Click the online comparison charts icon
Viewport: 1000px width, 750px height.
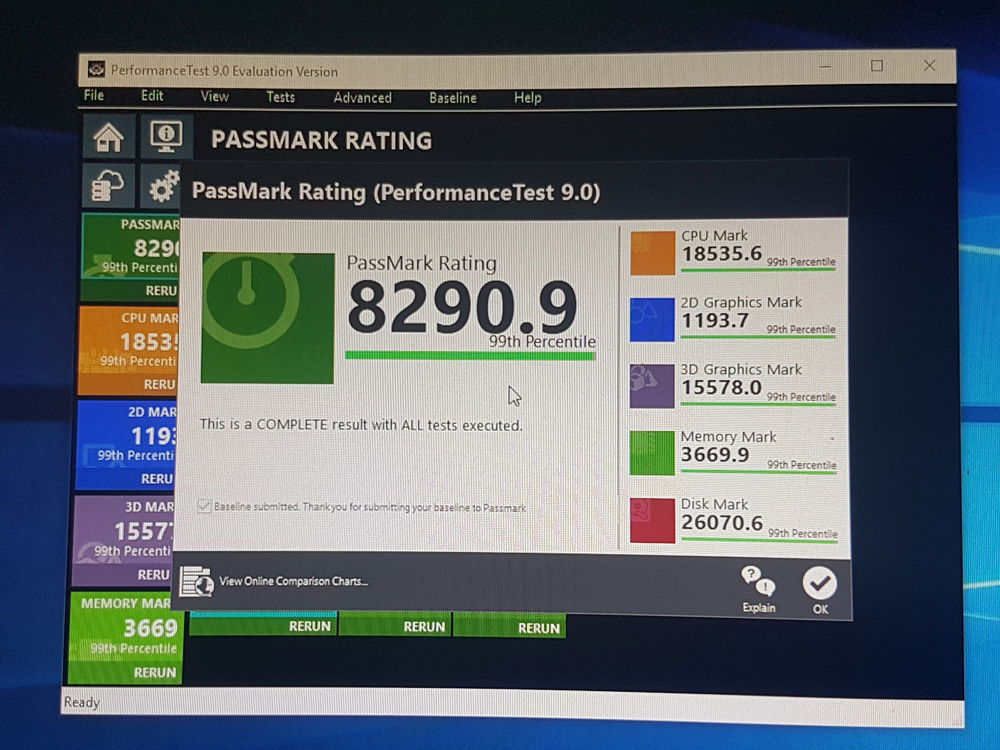click(x=196, y=581)
